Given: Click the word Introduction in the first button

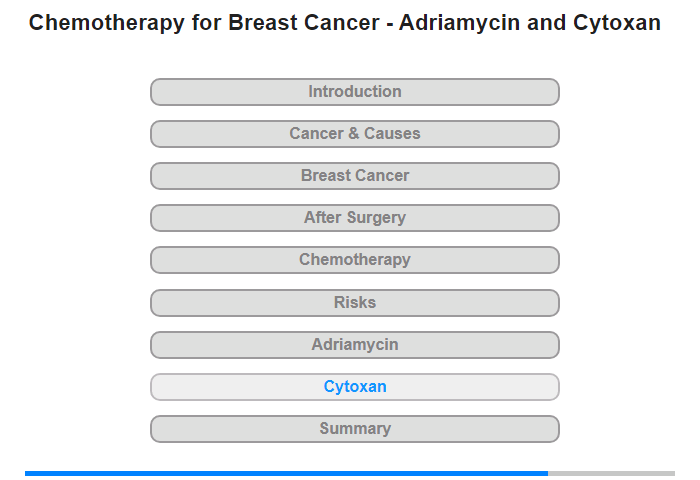Looking at the screenshot, I should click(355, 92).
